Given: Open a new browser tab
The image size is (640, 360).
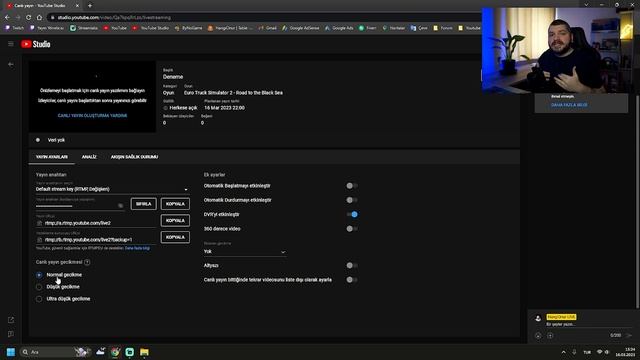Looking at the screenshot, I should pyautogui.click(x=90, y=6).
